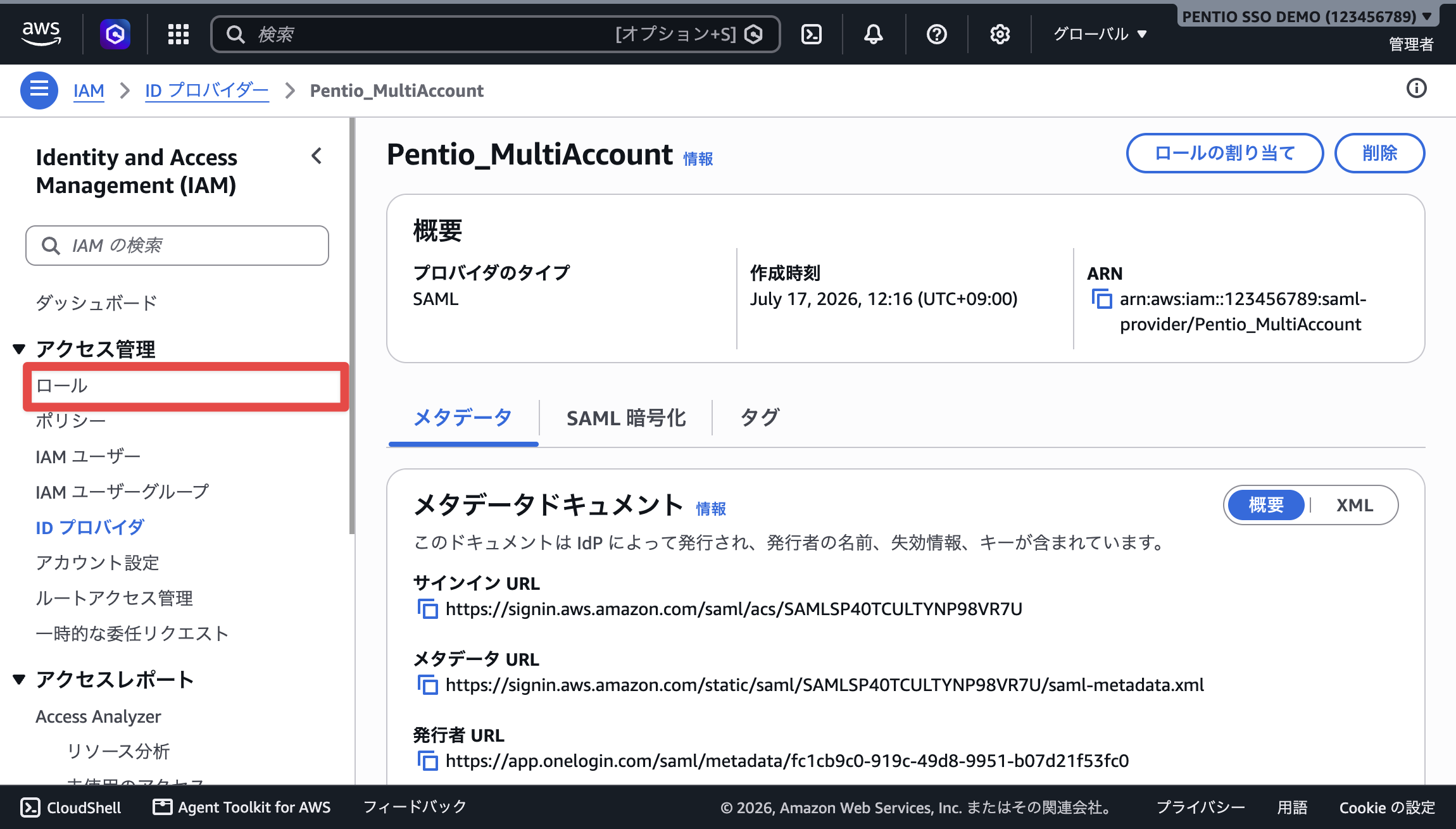
Task: Open ID プロバイダ in the sidebar
Action: click(x=90, y=527)
